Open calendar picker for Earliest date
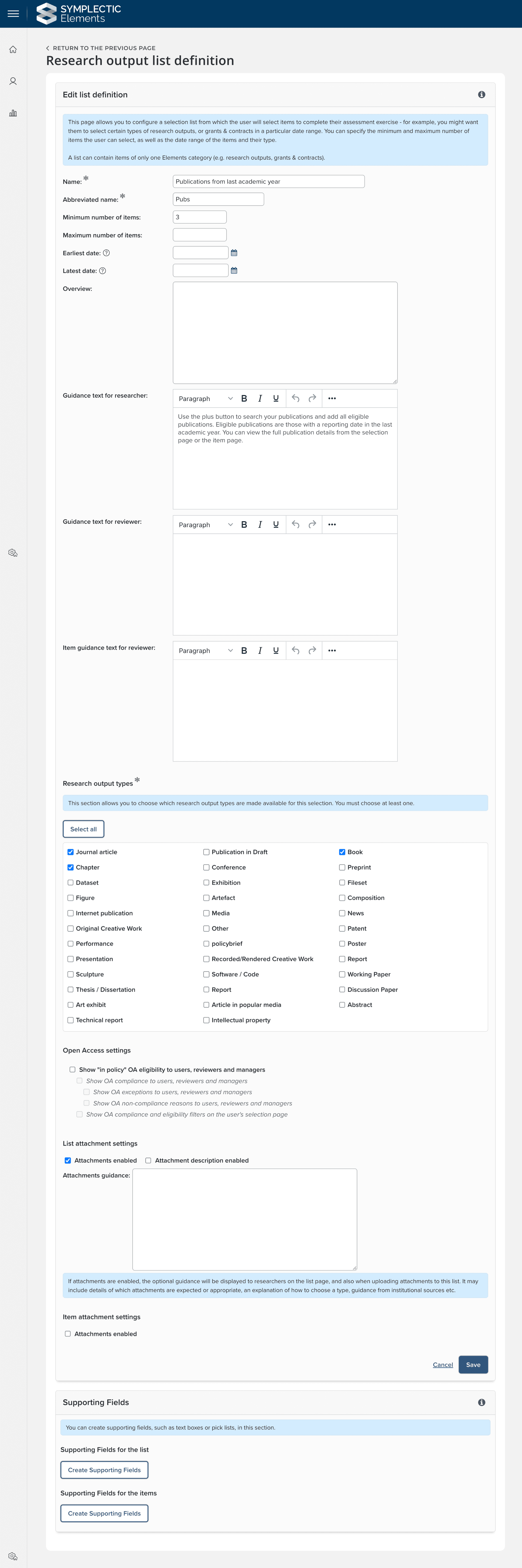Image resolution: width=522 pixels, height=1568 pixels. (x=234, y=253)
